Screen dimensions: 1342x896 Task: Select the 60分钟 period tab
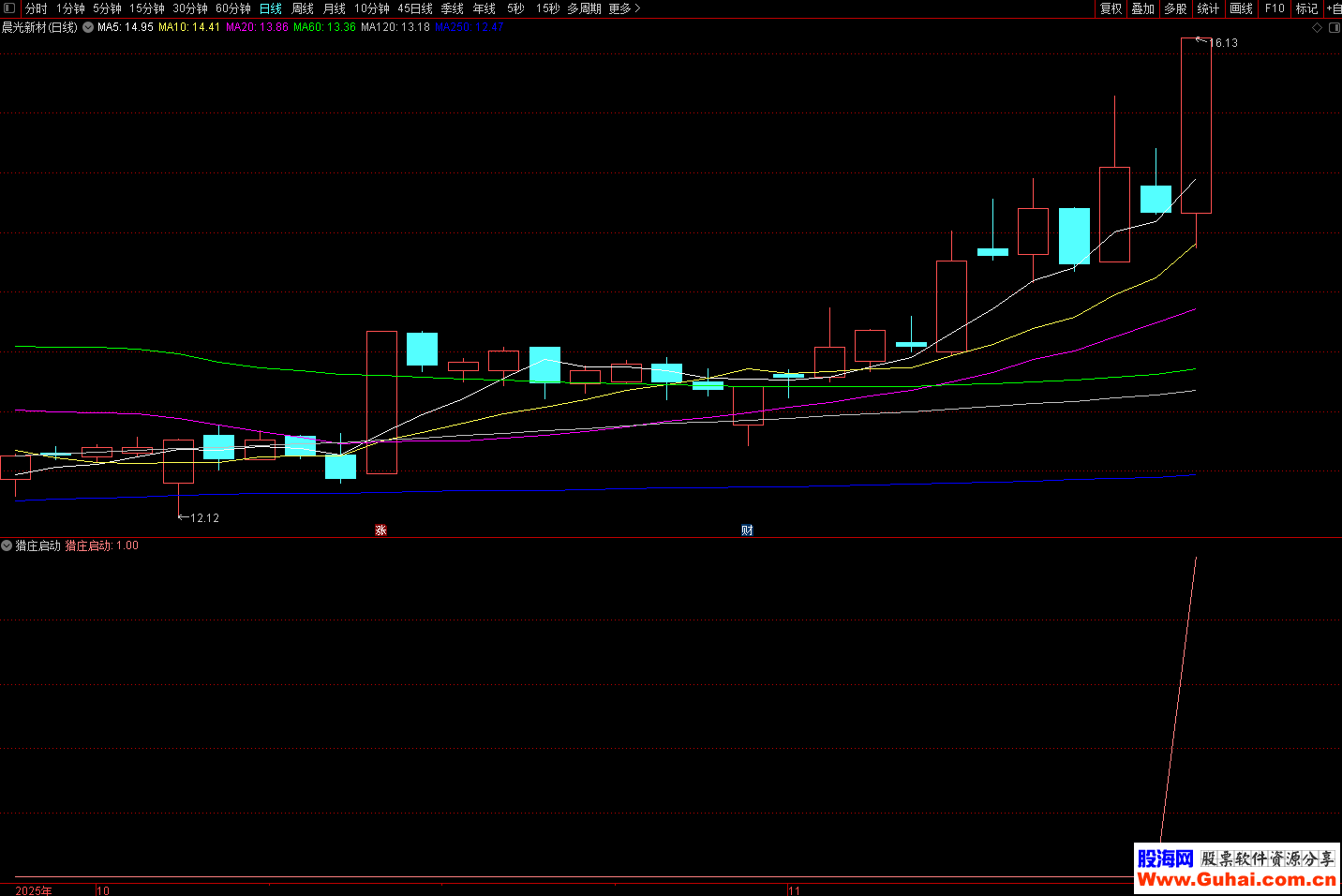click(233, 8)
